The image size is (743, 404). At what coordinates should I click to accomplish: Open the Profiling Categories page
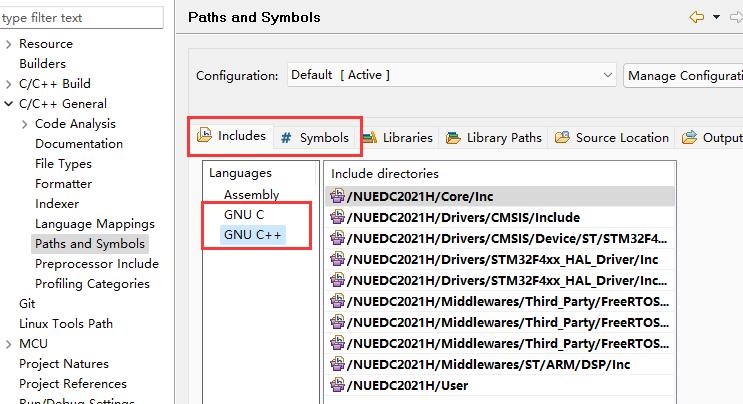point(92,284)
